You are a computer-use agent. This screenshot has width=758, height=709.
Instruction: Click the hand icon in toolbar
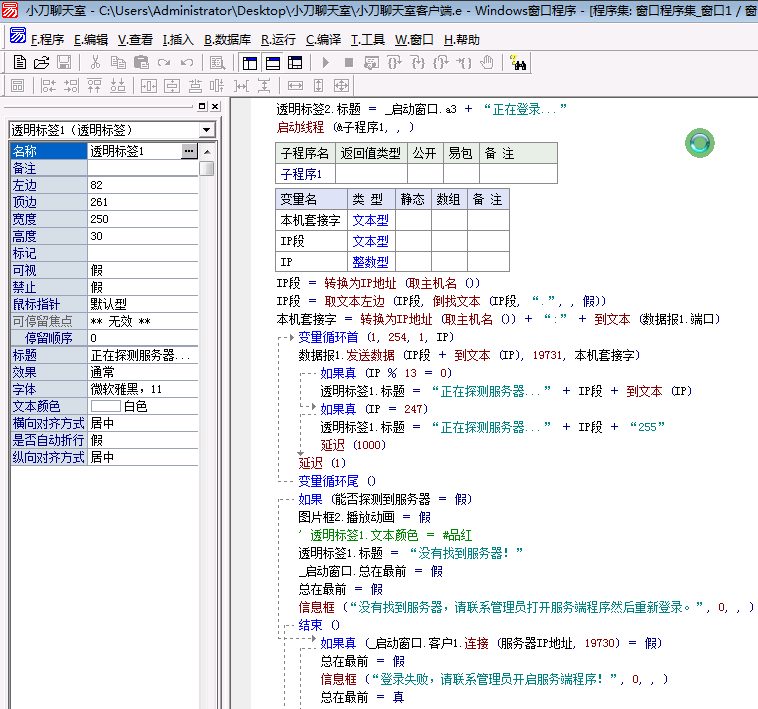(x=487, y=63)
